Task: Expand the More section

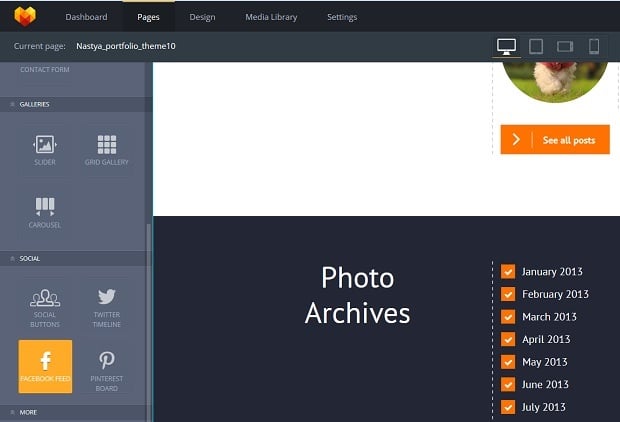Action: (28, 411)
